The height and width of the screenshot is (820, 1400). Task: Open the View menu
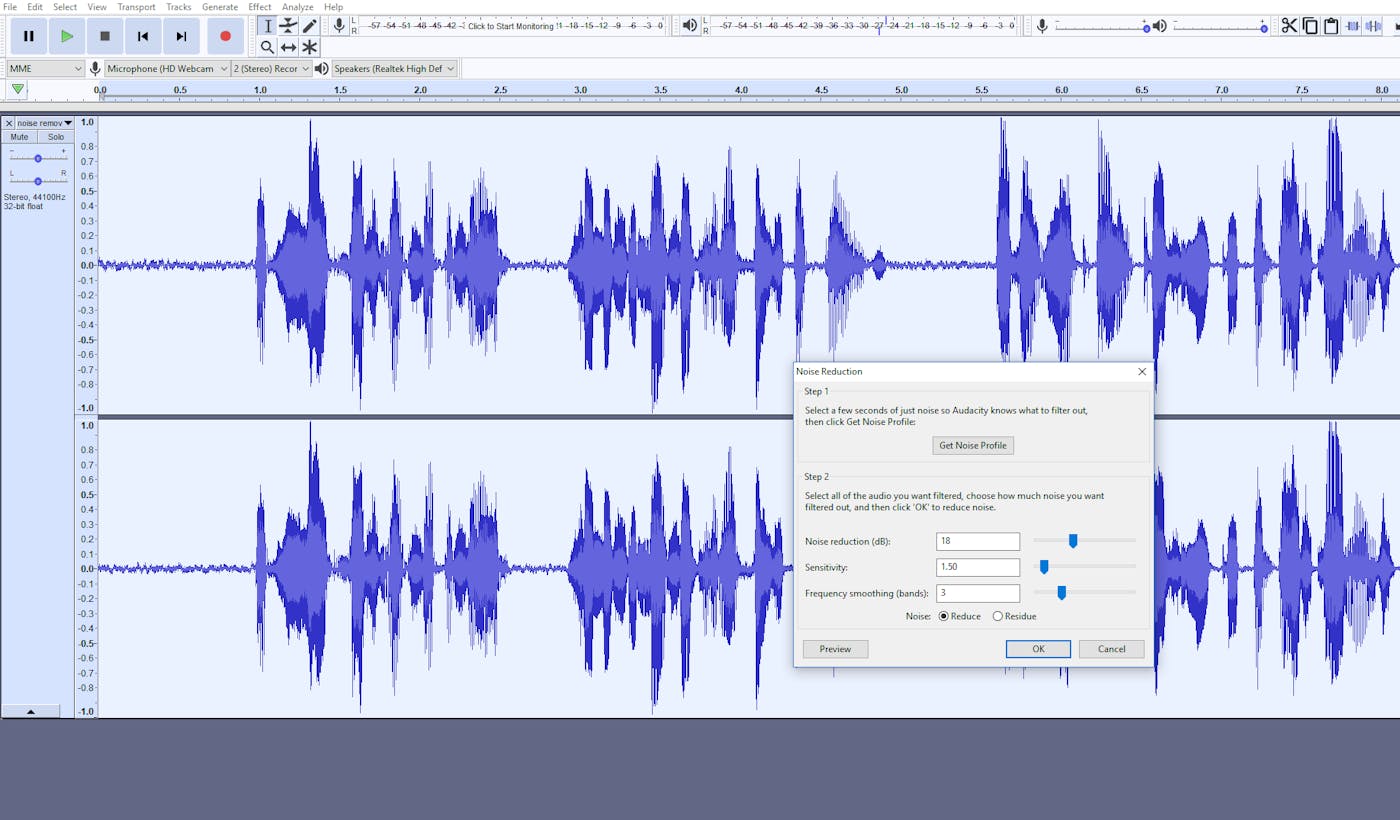(x=97, y=7)
